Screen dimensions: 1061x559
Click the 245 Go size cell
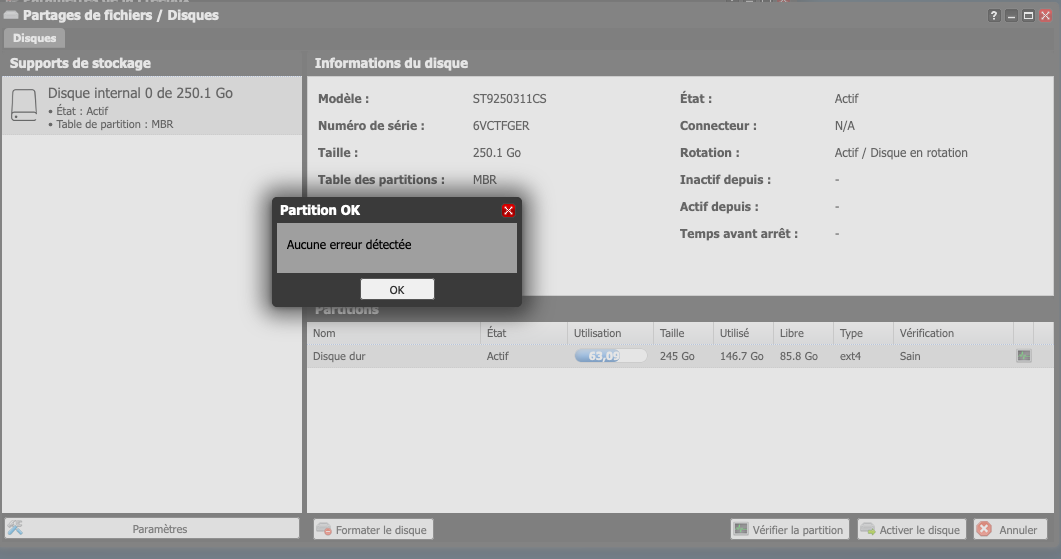point(677,356)
